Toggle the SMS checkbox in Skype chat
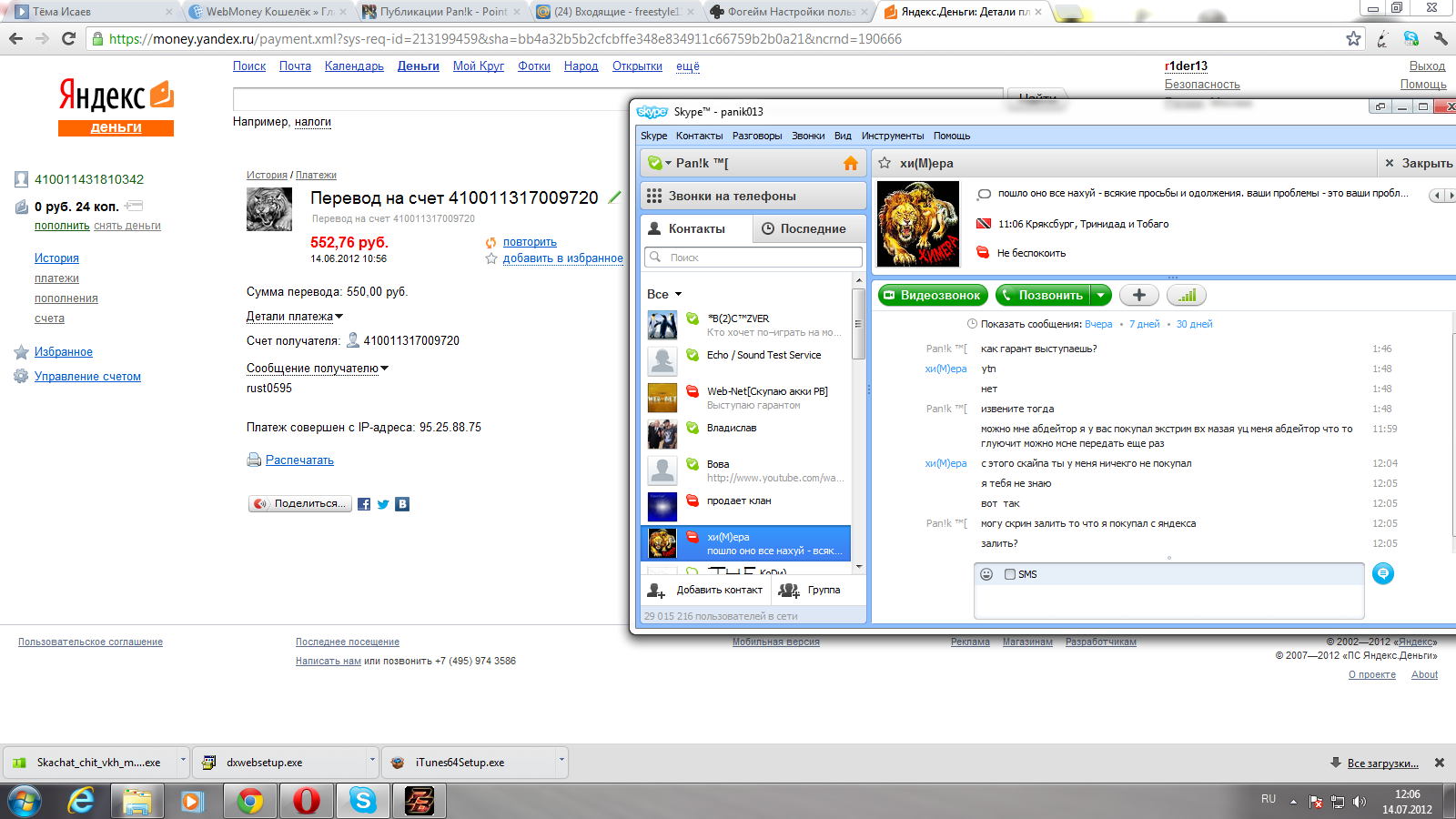1456x819 pixels. [1010, 574]
